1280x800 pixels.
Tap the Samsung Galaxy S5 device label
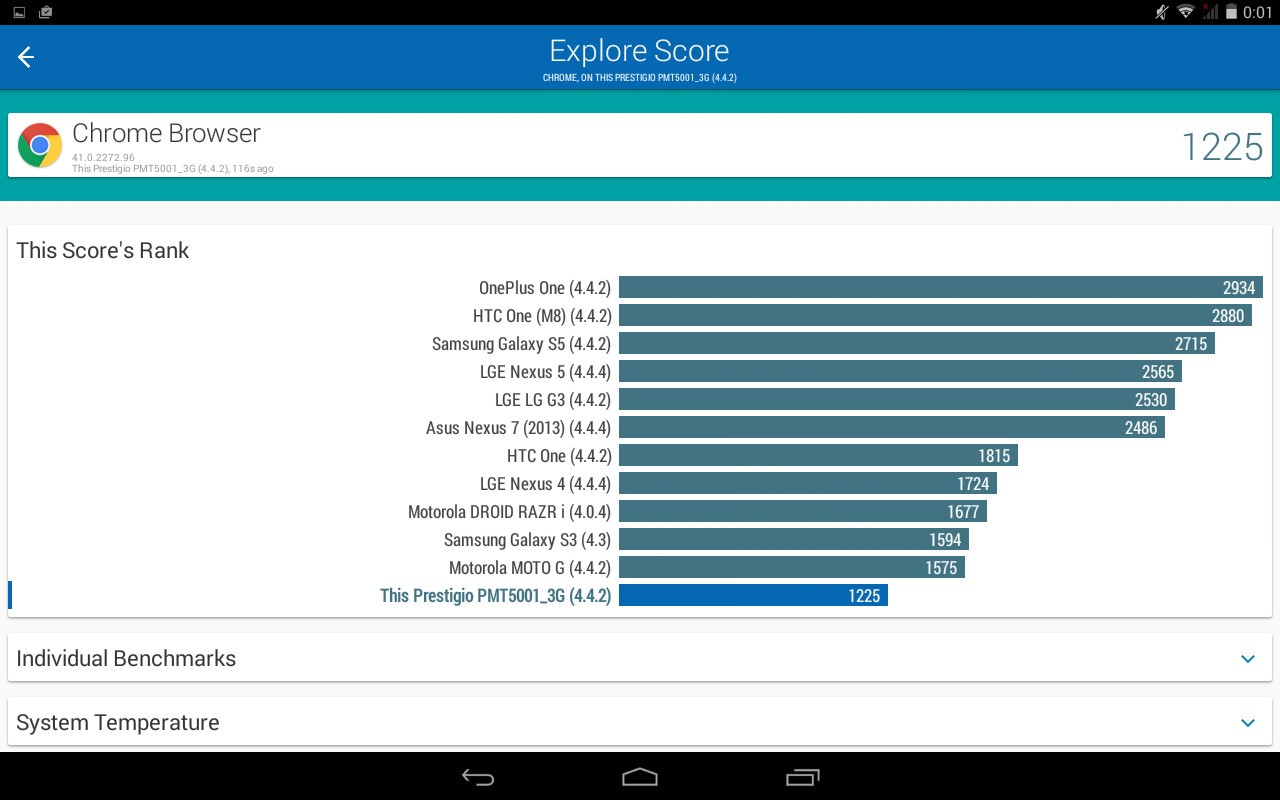click(521, 344)
